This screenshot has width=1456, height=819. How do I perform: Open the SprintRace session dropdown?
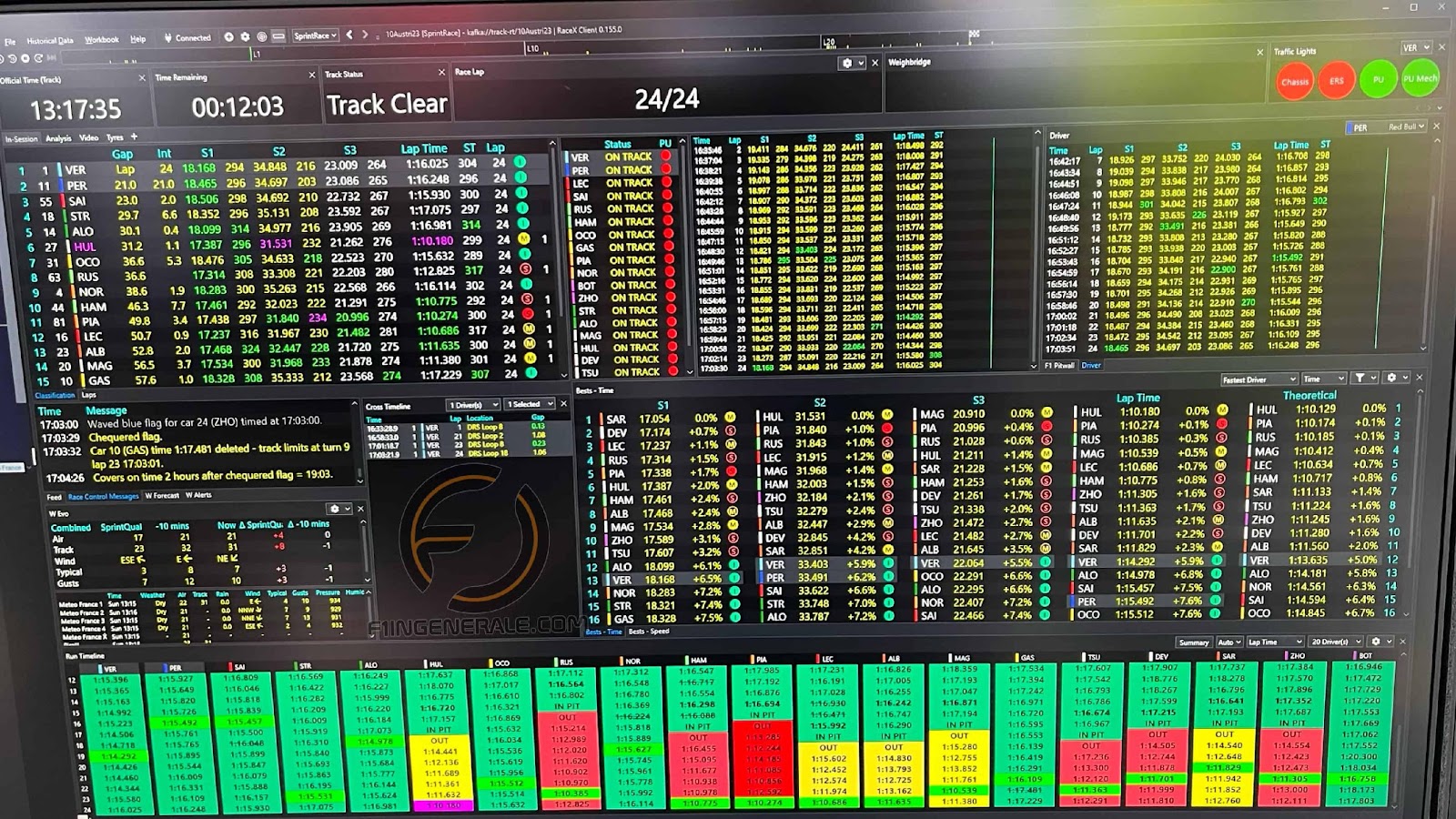click(315, 36)
